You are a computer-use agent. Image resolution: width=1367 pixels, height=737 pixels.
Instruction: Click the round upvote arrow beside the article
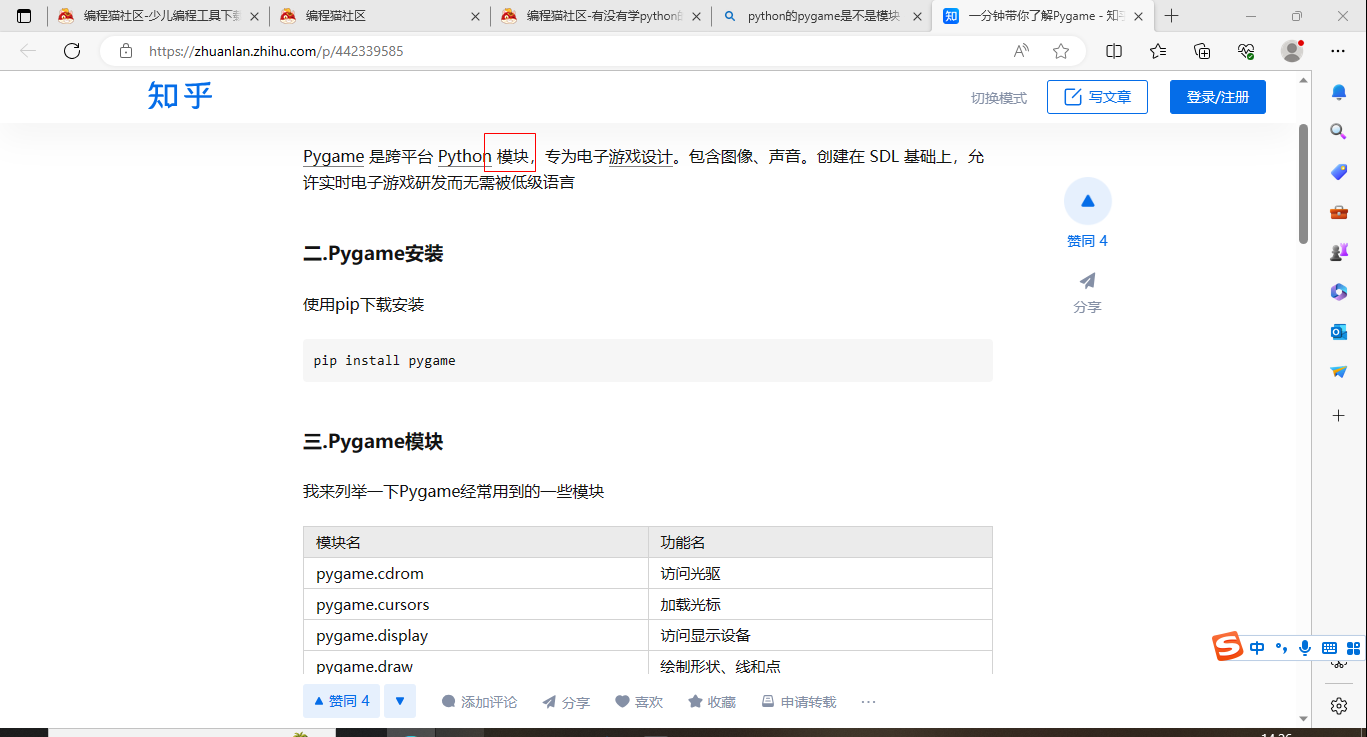pos(1087,201)
